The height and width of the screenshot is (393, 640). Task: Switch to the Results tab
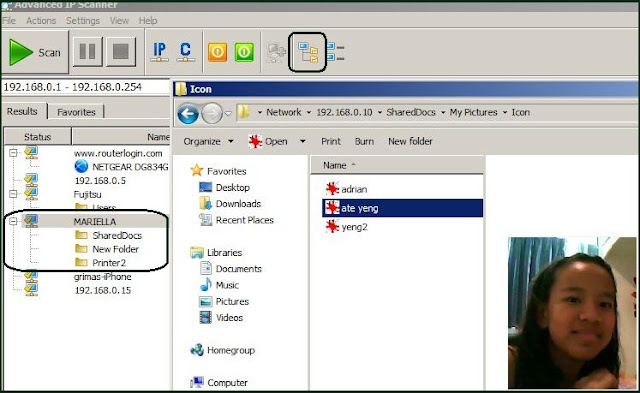pos(22,111)
